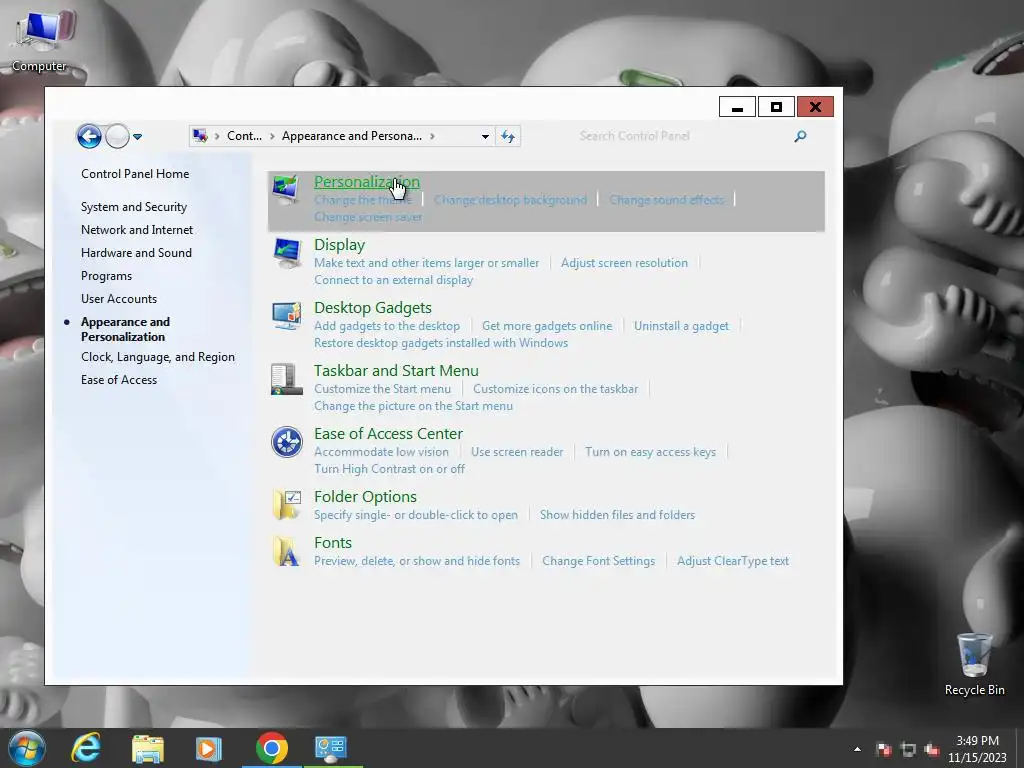
Task: Open Google Chrome from the taskbar
Action: [272, 748]
